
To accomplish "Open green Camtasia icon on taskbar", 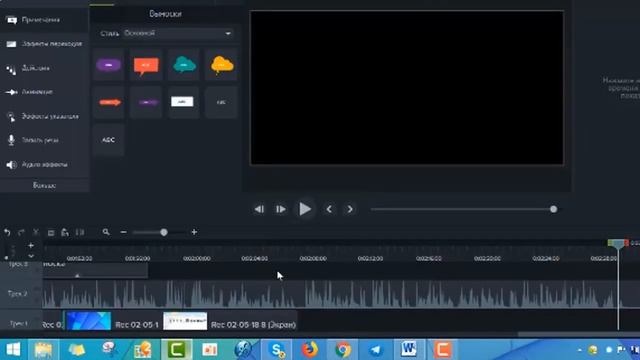I will (177, 350).
